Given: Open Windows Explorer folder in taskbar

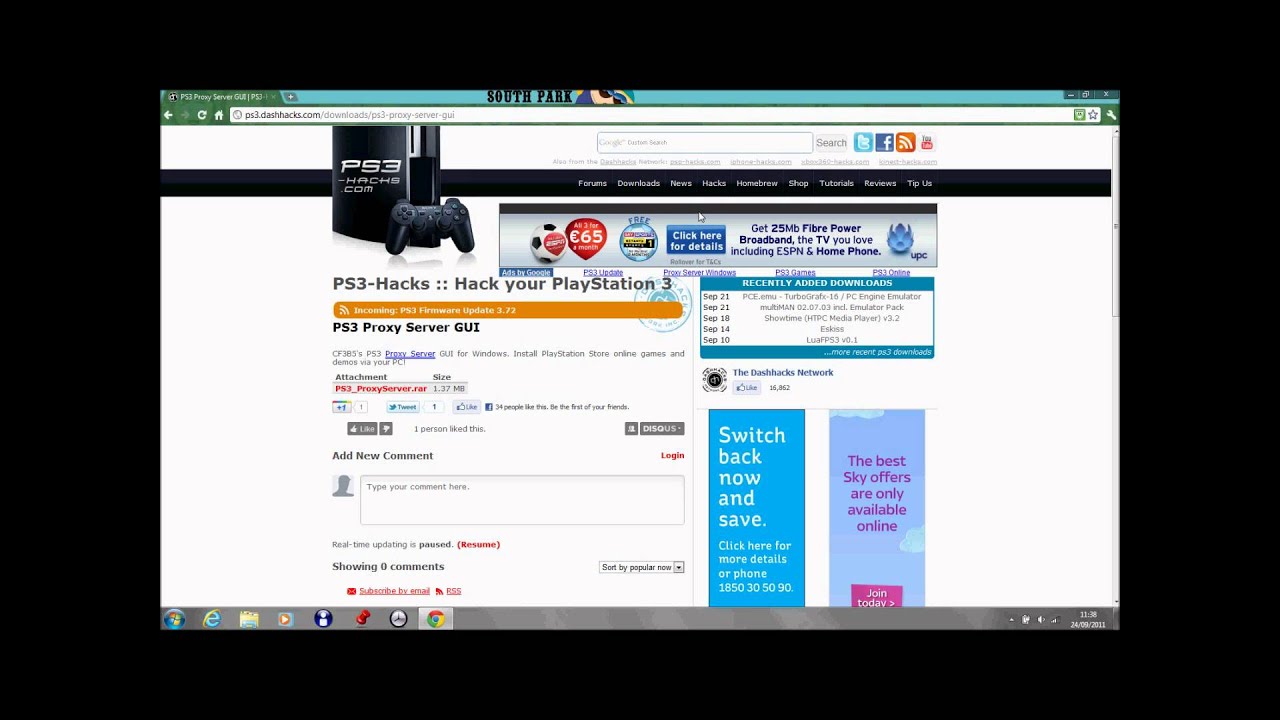Looking at the screenshot, I should (249, 619).
